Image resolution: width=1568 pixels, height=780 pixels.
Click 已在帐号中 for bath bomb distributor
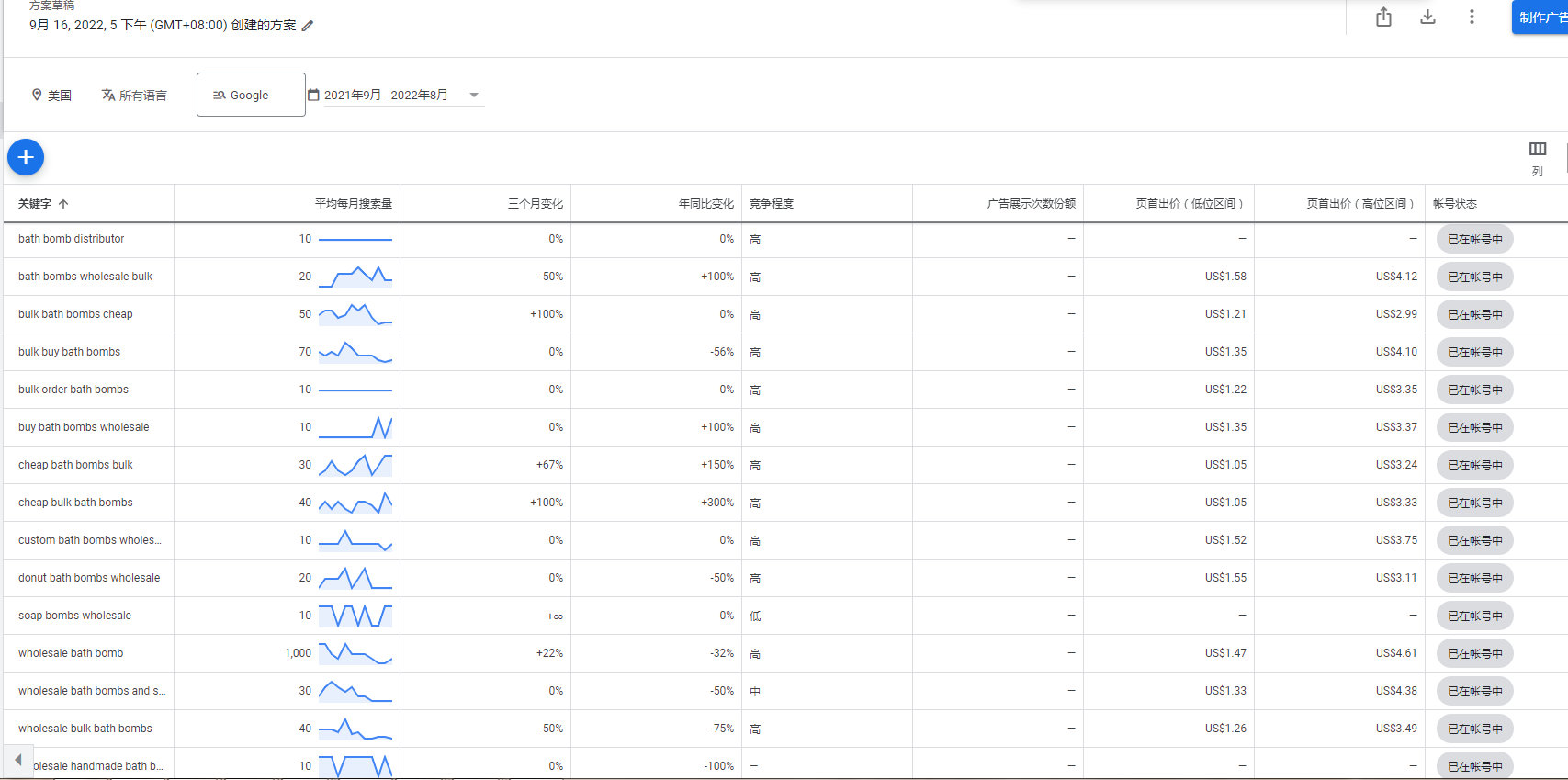click(1475, 240)
